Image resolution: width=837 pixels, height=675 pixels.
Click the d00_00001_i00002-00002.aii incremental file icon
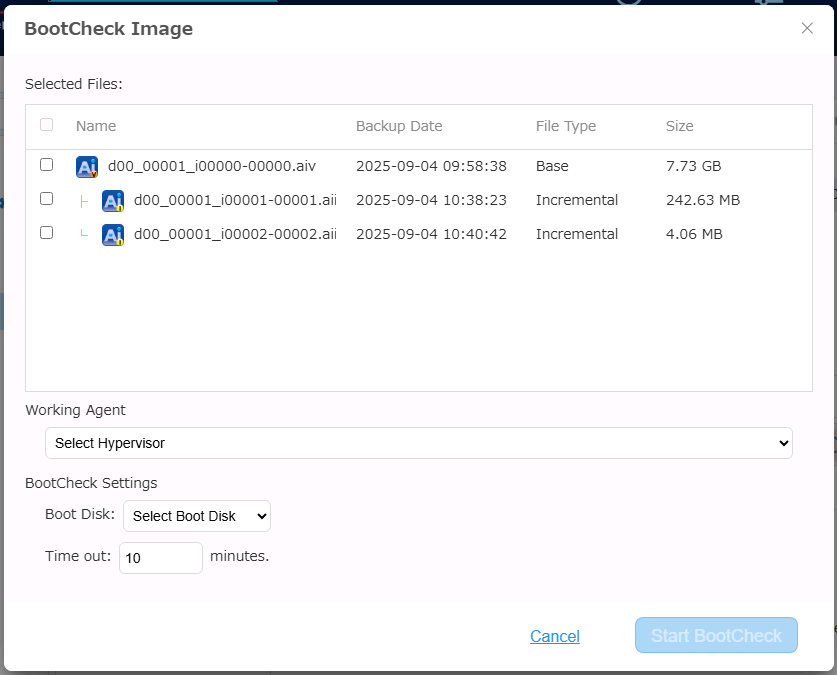[113, 235]
